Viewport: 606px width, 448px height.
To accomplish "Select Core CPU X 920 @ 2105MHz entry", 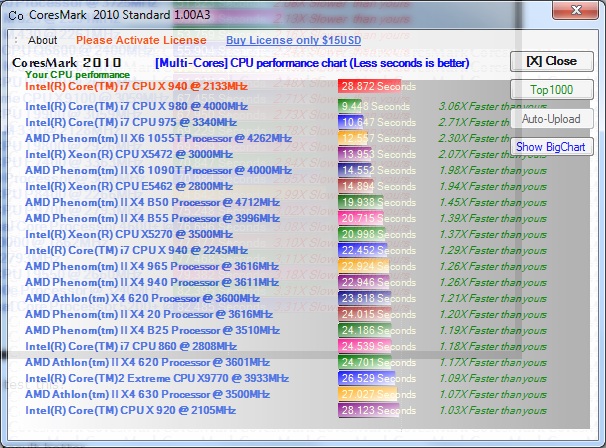I will [x=131, y=411].
